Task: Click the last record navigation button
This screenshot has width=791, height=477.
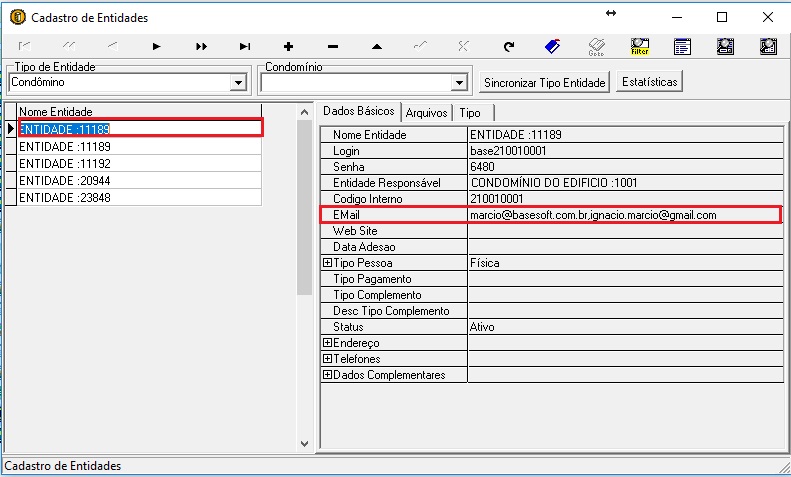Action: coord(245,46)
